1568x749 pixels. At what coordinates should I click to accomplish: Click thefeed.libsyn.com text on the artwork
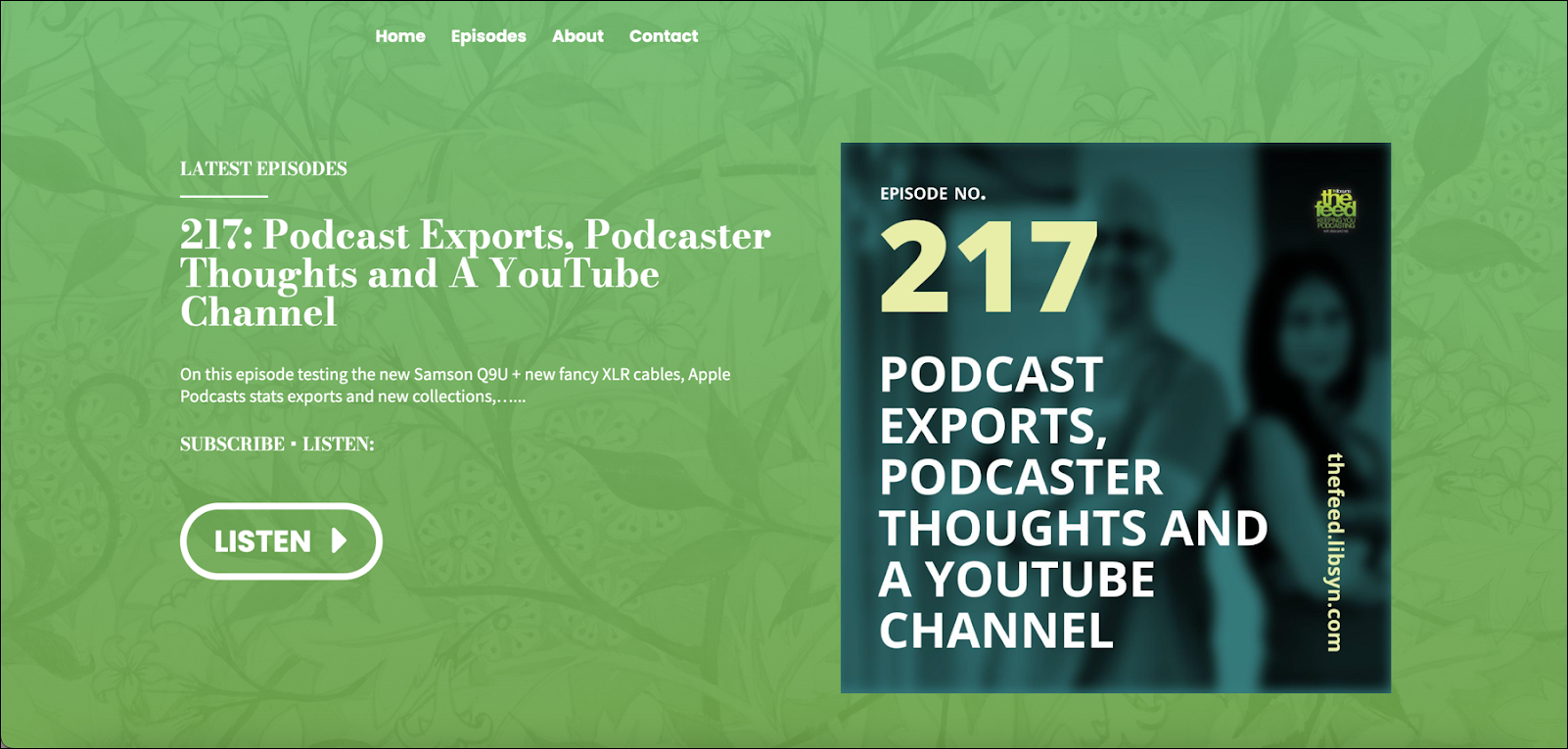[1335, 552]
